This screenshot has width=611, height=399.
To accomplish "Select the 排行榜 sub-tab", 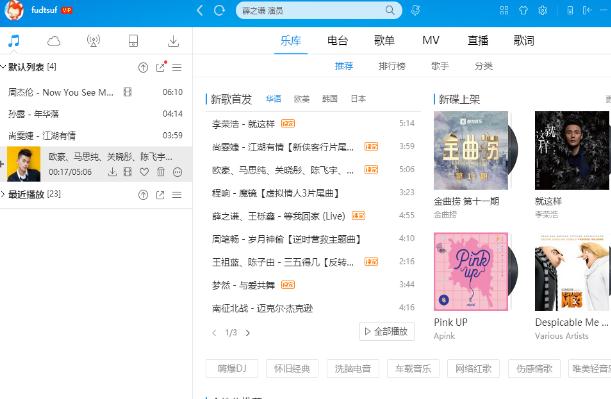I will pos(392,66).
